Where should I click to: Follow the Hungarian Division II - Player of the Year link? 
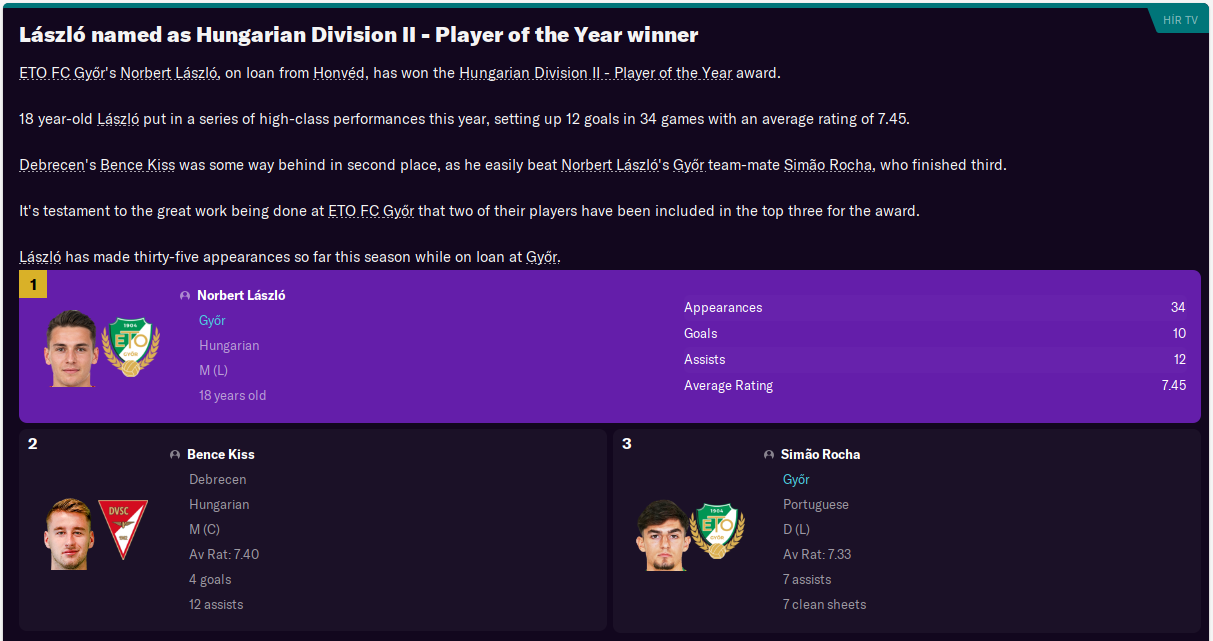coord(596,73)
